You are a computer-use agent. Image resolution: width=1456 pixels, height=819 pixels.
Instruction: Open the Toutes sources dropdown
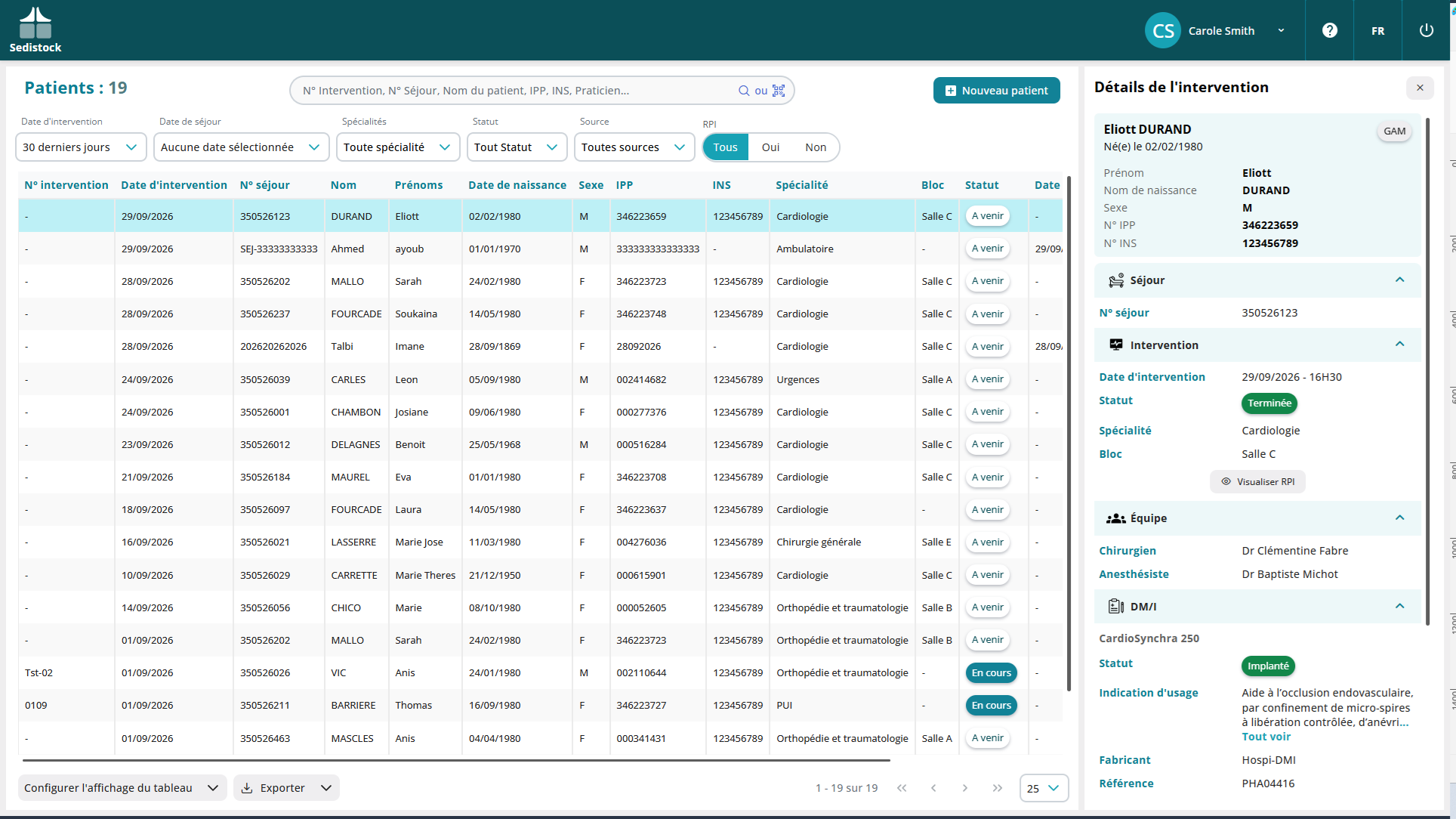pos(634,147)
